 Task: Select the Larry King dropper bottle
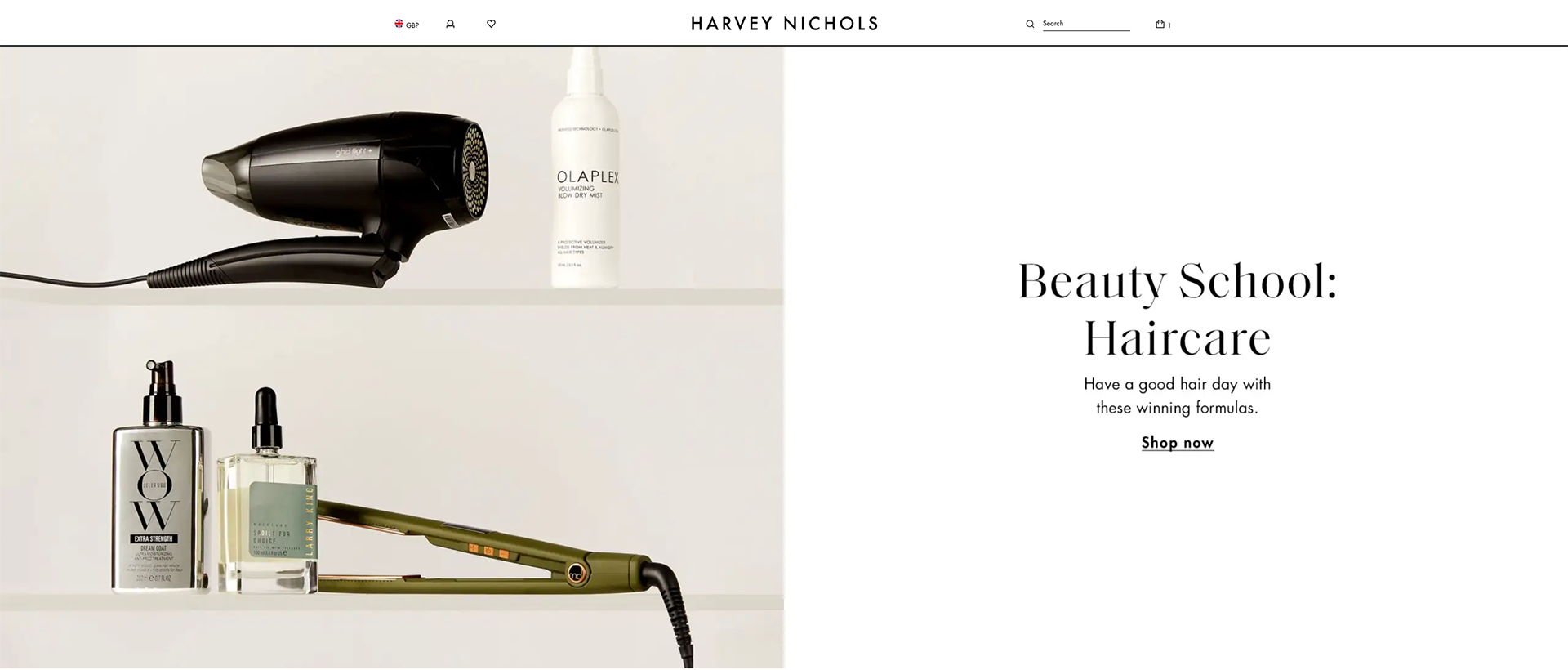(267, 498)
